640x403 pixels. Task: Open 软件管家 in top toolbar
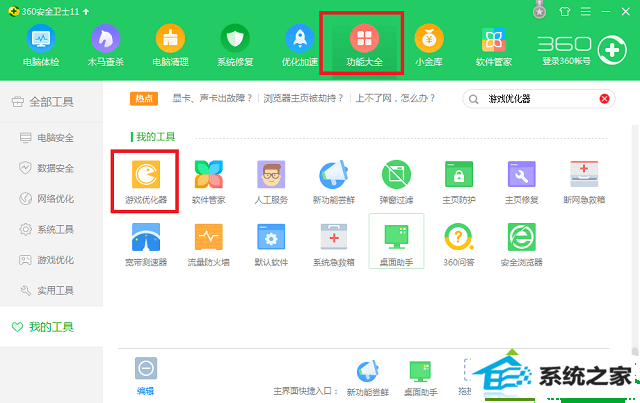[493, 45]
